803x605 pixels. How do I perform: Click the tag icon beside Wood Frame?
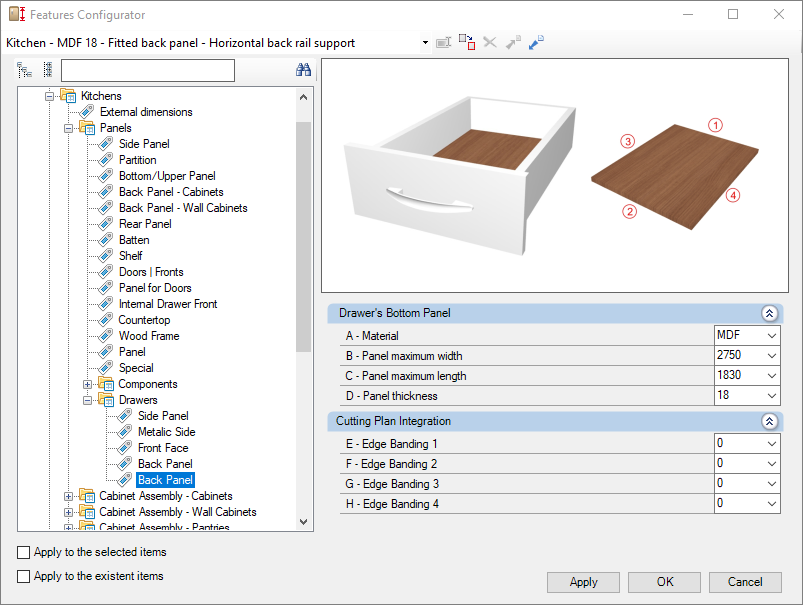tap(105, 336)
